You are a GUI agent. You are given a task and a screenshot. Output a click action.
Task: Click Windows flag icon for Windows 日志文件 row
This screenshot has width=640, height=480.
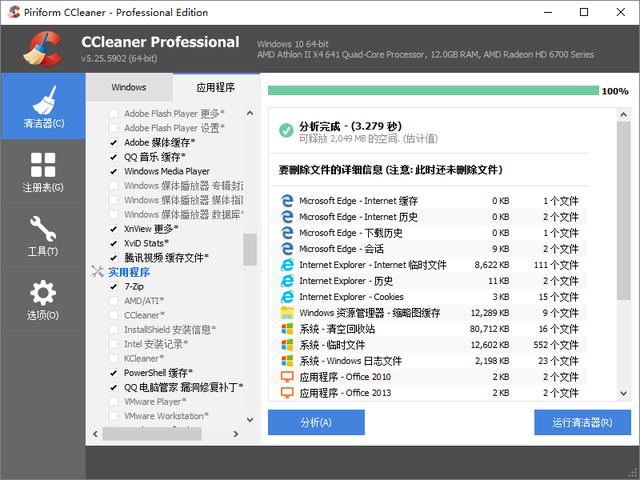287,361
